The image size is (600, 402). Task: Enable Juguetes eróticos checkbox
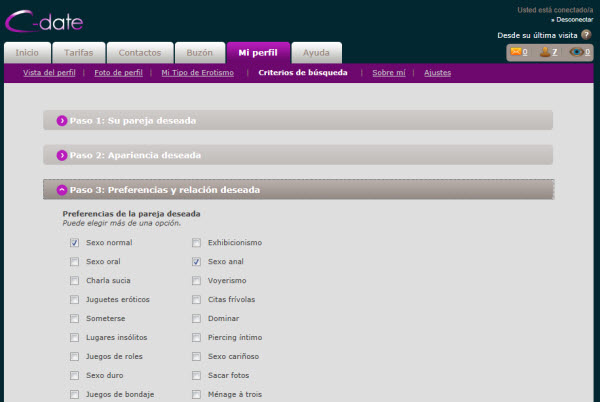click(x=74, y=299)
